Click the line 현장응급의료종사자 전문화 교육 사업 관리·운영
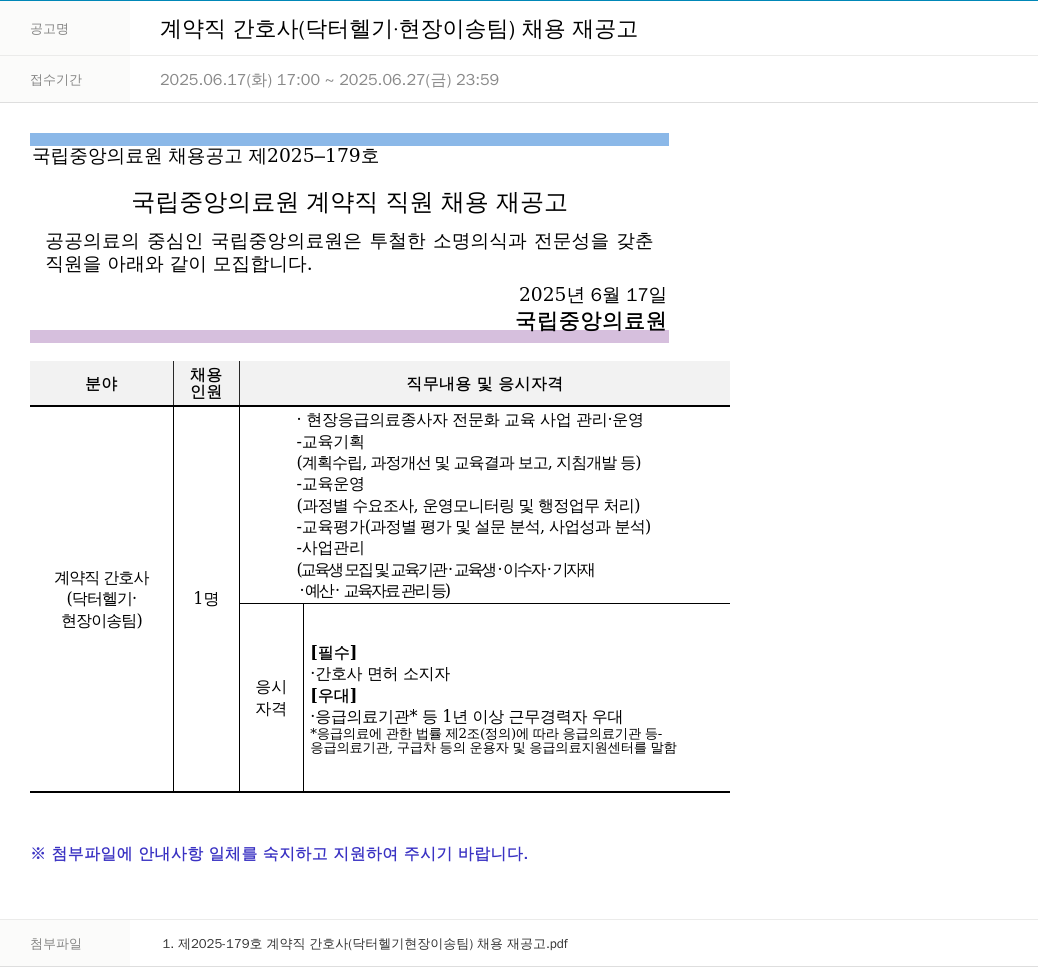 [470, 420]
